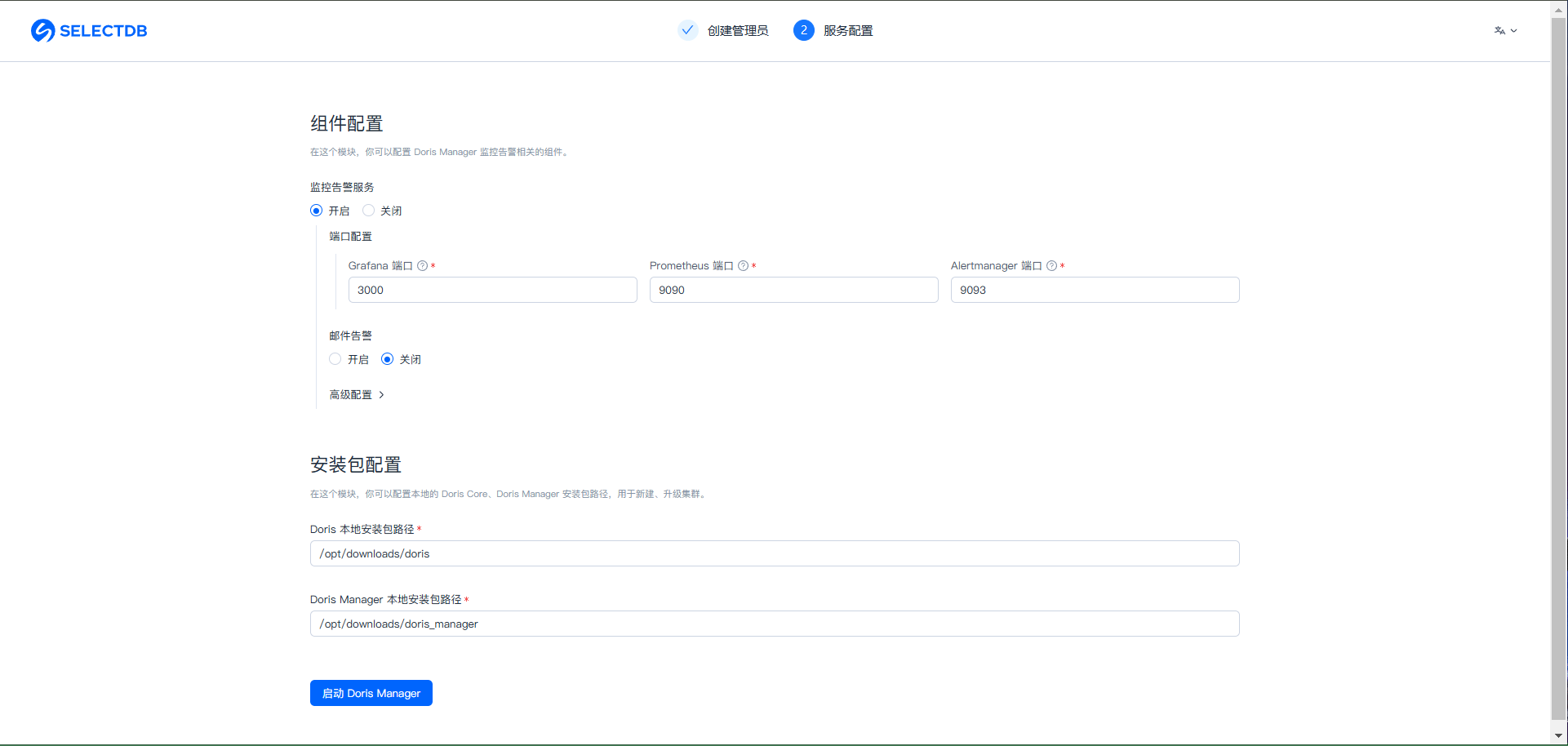Click the Prometheus port help icon
This screenshot has width=1568, height=746.
(x=743, y=266)
